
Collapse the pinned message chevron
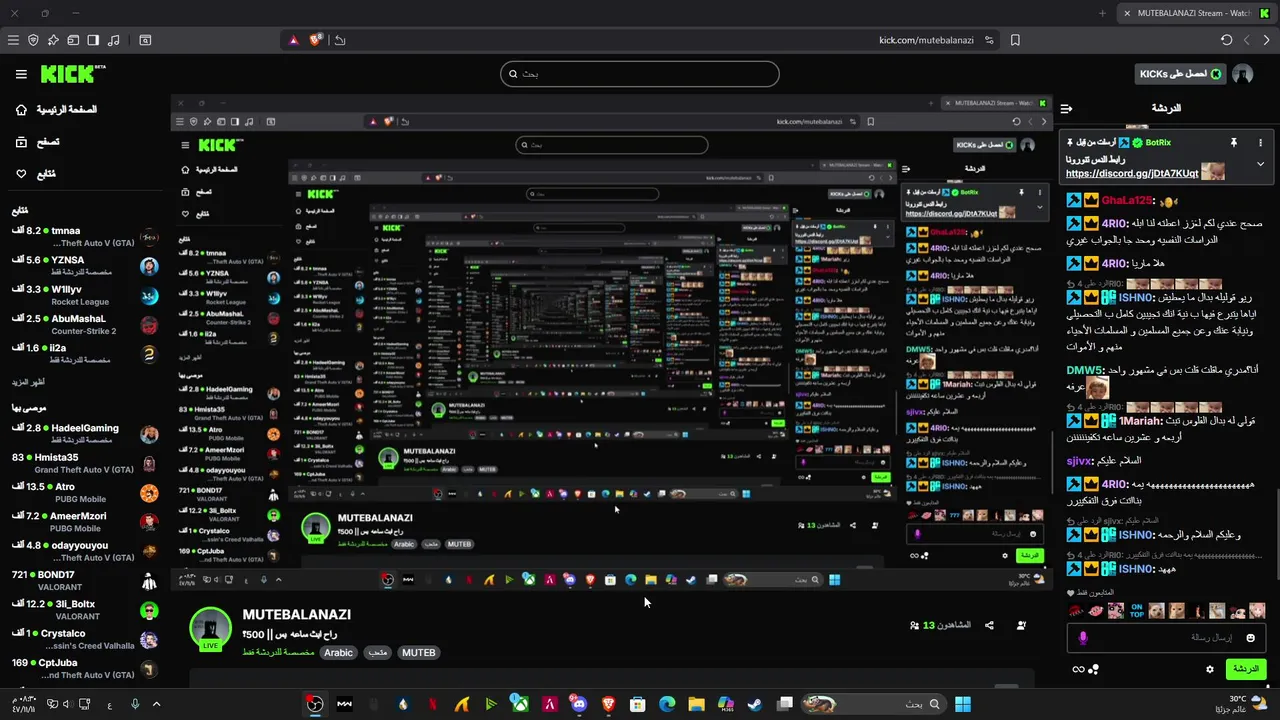point(1260,164)
